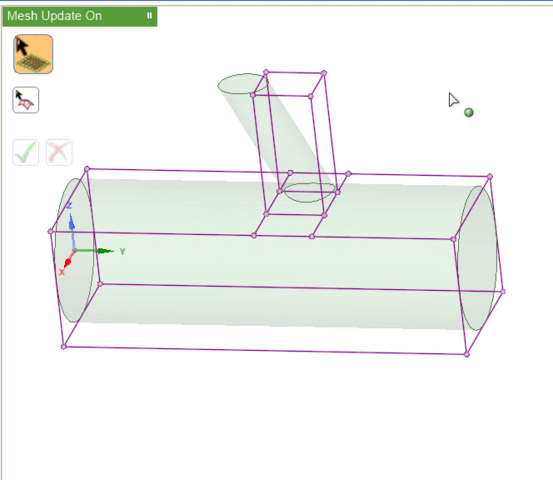Cancel with the red X button
The width and height of the screenshot is (553, 480).
coord(59,152)
